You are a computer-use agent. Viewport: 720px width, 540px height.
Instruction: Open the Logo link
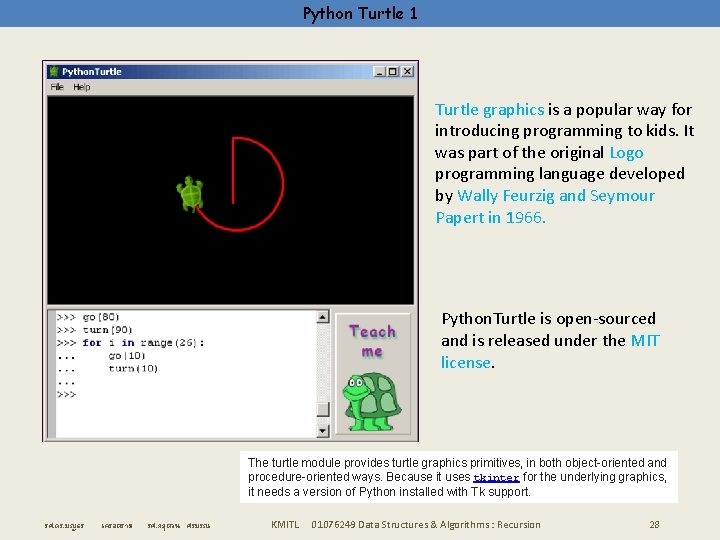[626, 153]
